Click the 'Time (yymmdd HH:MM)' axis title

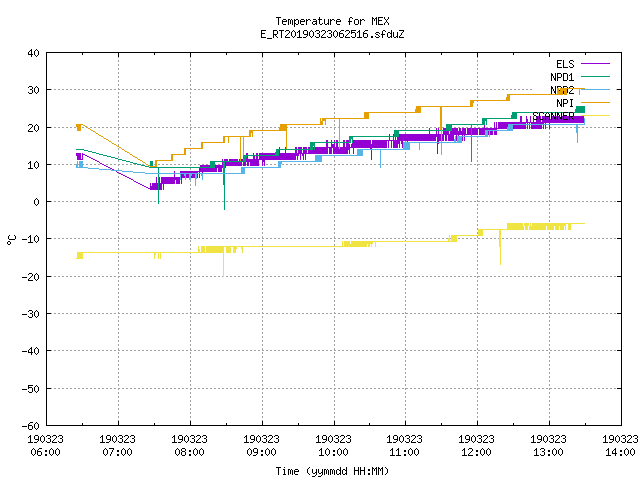pos(332,471)
